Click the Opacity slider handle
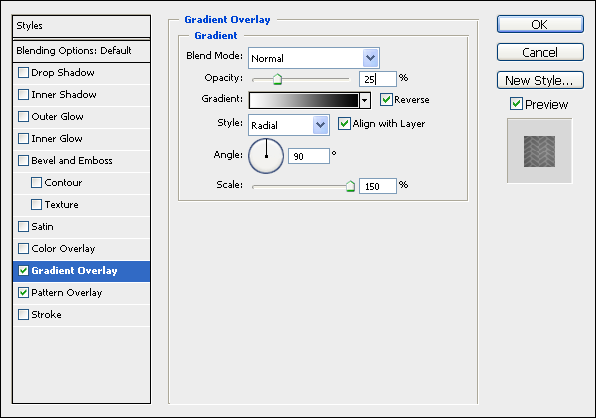Screen dimensions: 596x418 (277, 79)
